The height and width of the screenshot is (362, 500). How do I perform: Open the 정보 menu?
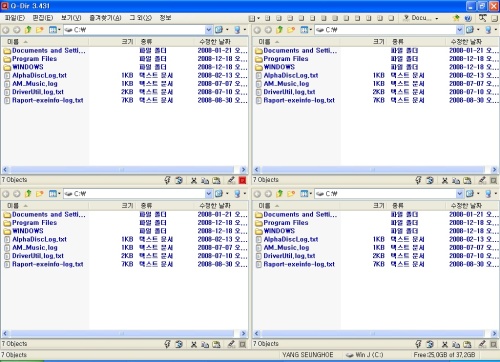pos(165,18)
